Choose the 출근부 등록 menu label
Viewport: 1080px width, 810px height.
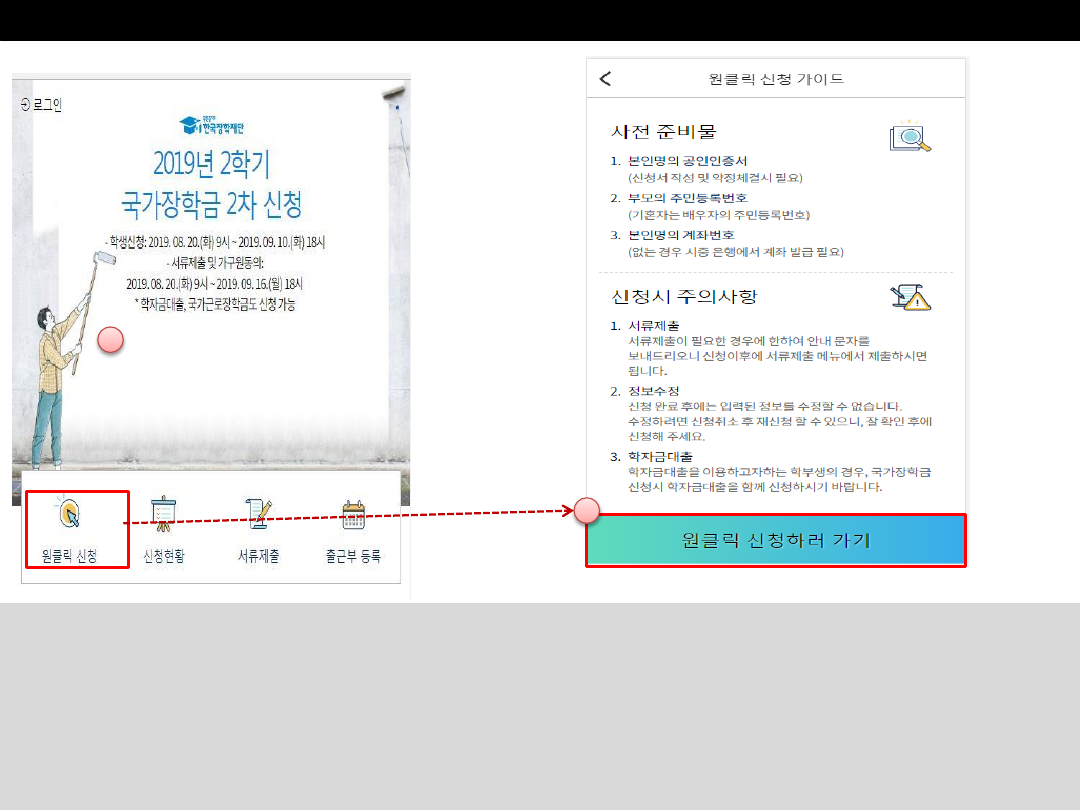353,556
